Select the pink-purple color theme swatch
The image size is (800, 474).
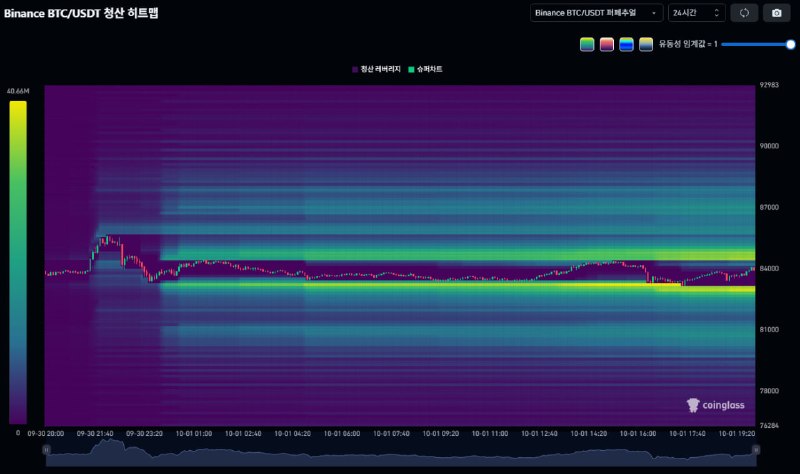[607, 44]
